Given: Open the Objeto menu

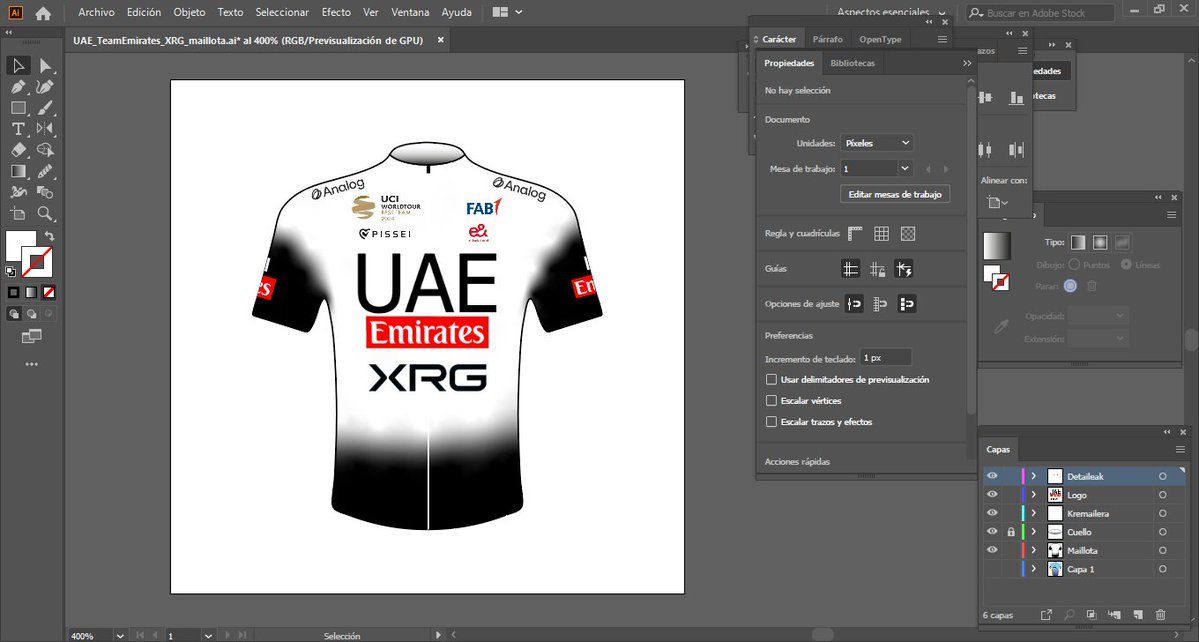Looking at the screenshot, I should [189, 12].
